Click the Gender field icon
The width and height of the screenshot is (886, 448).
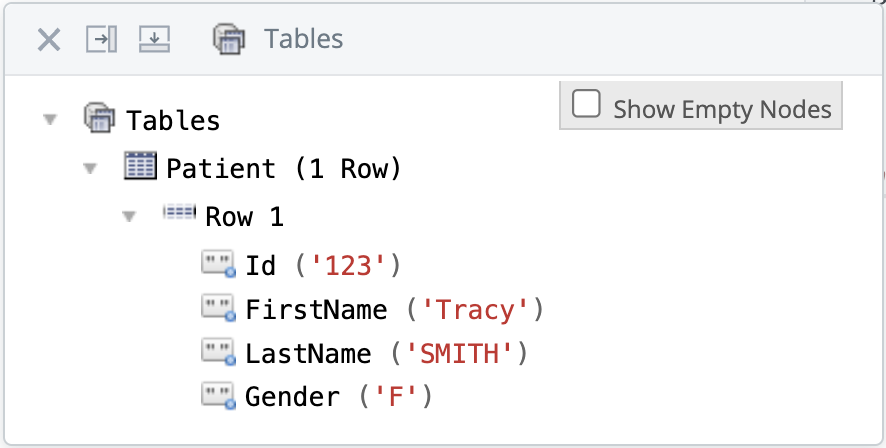pyautogui.click(x=219, y=397)
